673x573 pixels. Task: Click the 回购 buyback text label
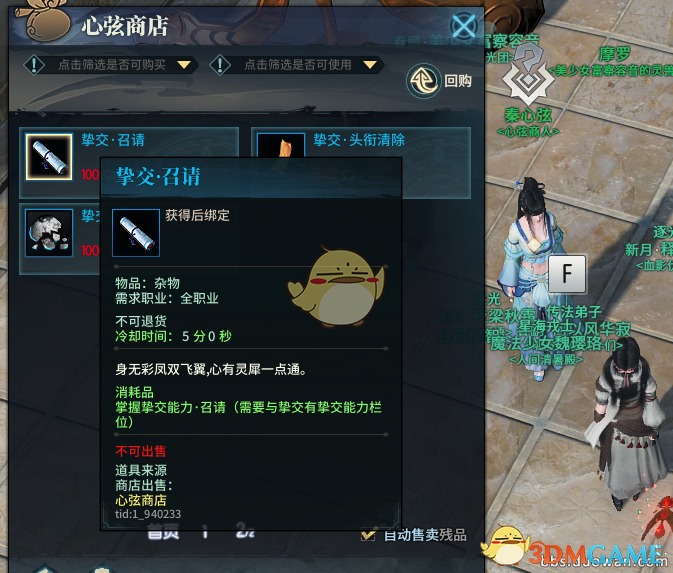click(458, 81)
